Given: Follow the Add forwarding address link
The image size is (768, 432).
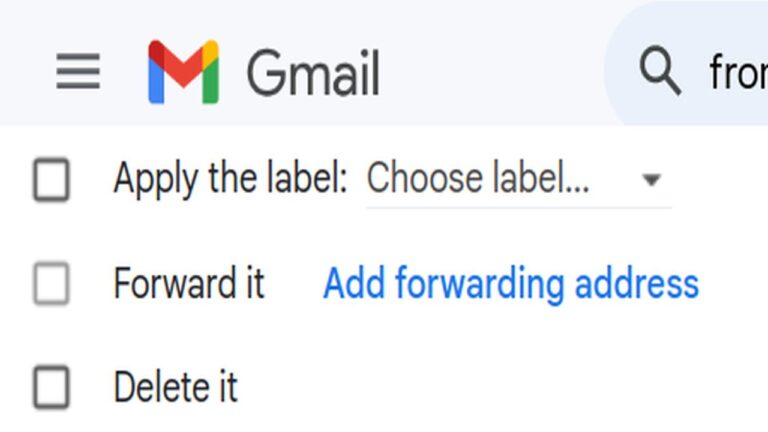Looking at the screenshot, I should pyautogui.click(x=511, y=283).
